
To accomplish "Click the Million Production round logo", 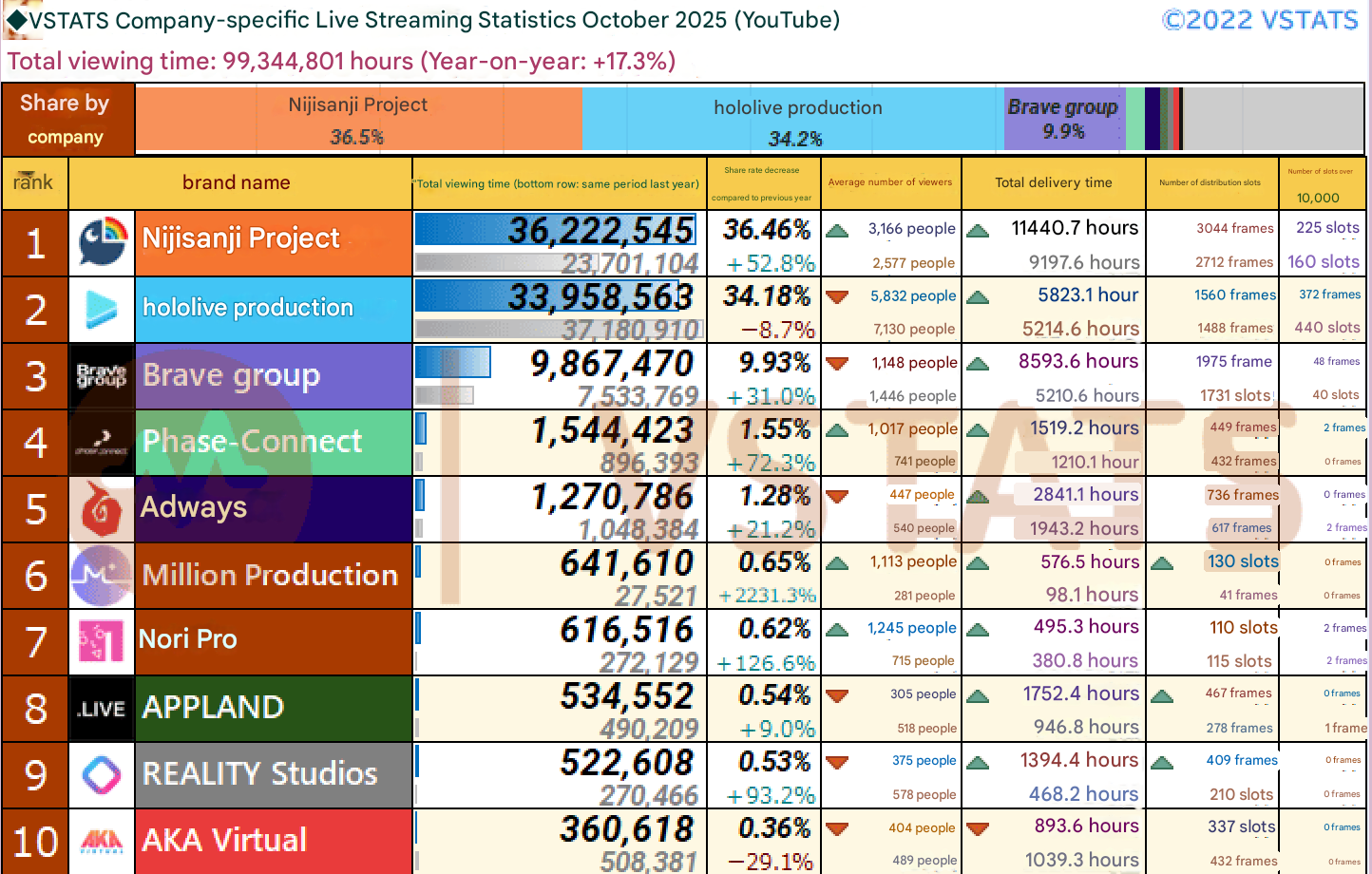I will pos(102,576).
